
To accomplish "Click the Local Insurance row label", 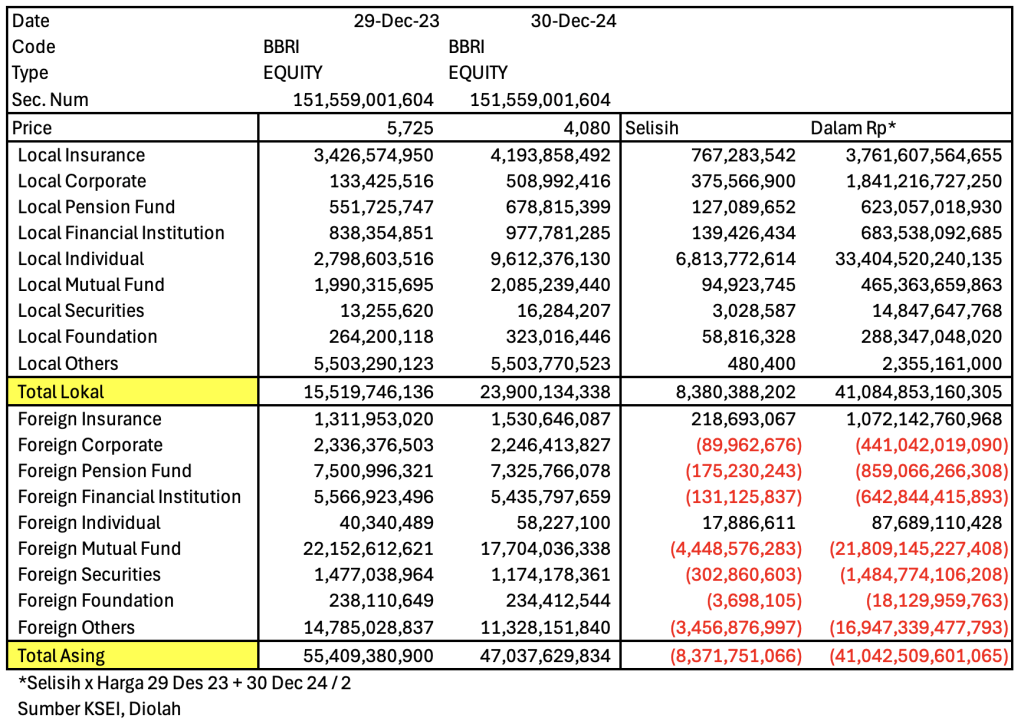I will [x=81, y=155].
